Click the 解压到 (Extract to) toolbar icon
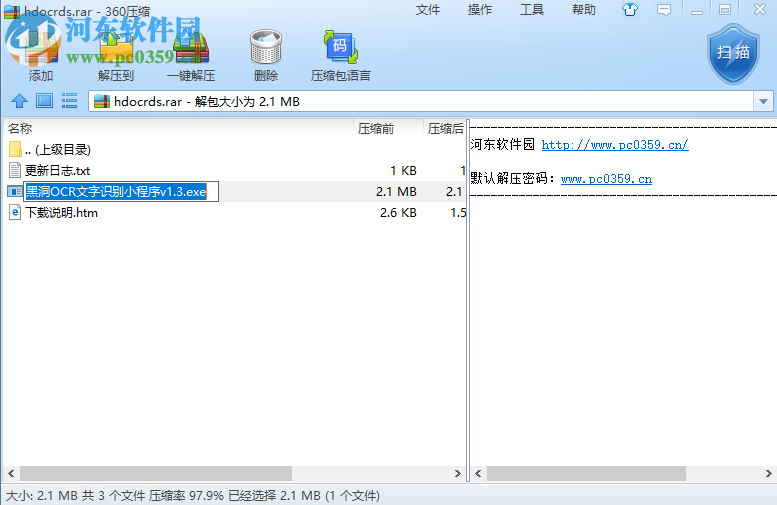The width and height of the screenshot is (777, 505). (116, 47)
